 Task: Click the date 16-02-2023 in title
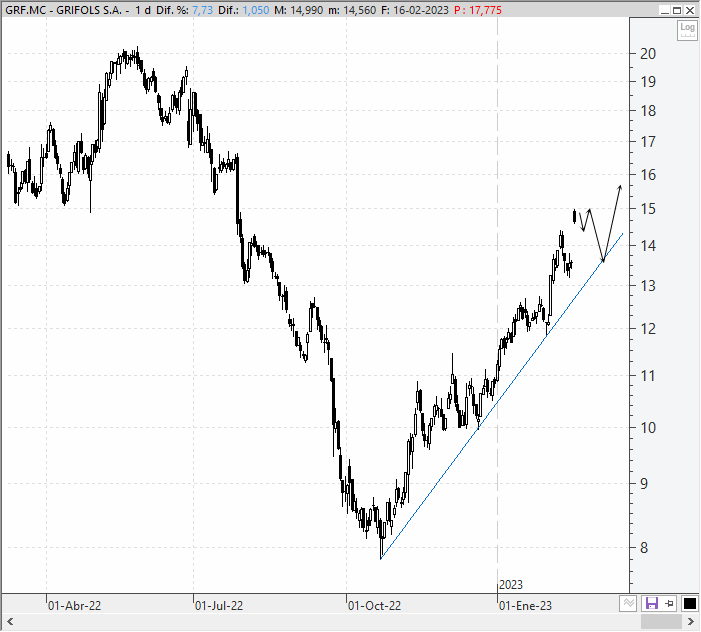pyautogui.click(x=420, y=10)
